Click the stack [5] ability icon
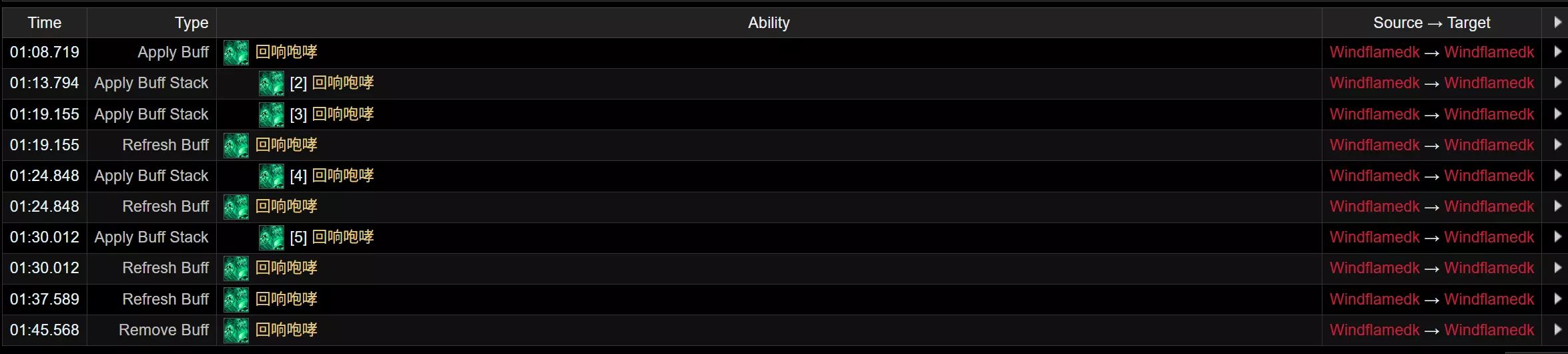Screen dimensions: 1568x354 point(272,238)
